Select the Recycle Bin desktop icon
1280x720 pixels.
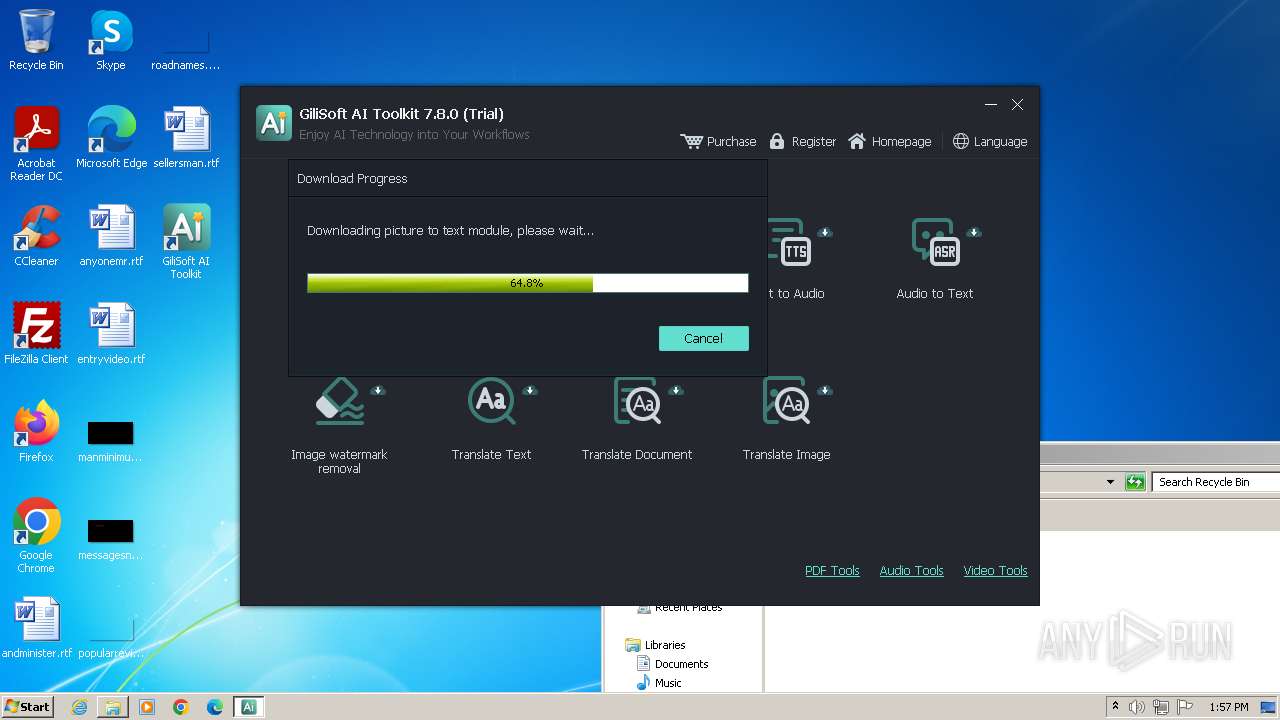coord(36,40)
